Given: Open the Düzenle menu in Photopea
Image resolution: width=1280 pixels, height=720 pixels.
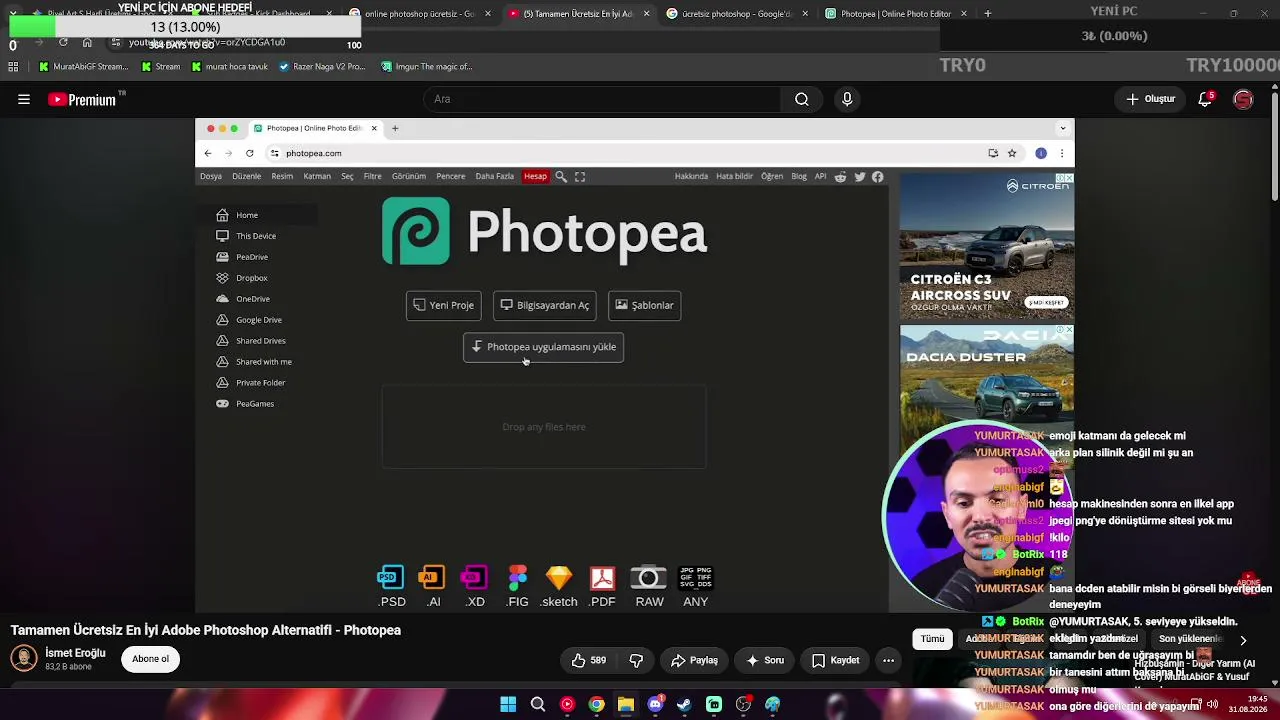Looking at the screenshot, I should pos(246,177).
